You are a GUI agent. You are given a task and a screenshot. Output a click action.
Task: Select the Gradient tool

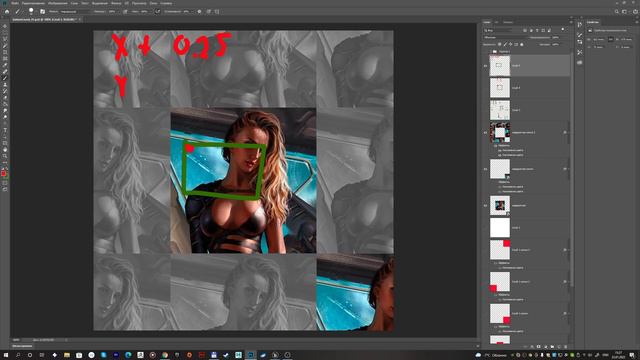click(5, 104)
